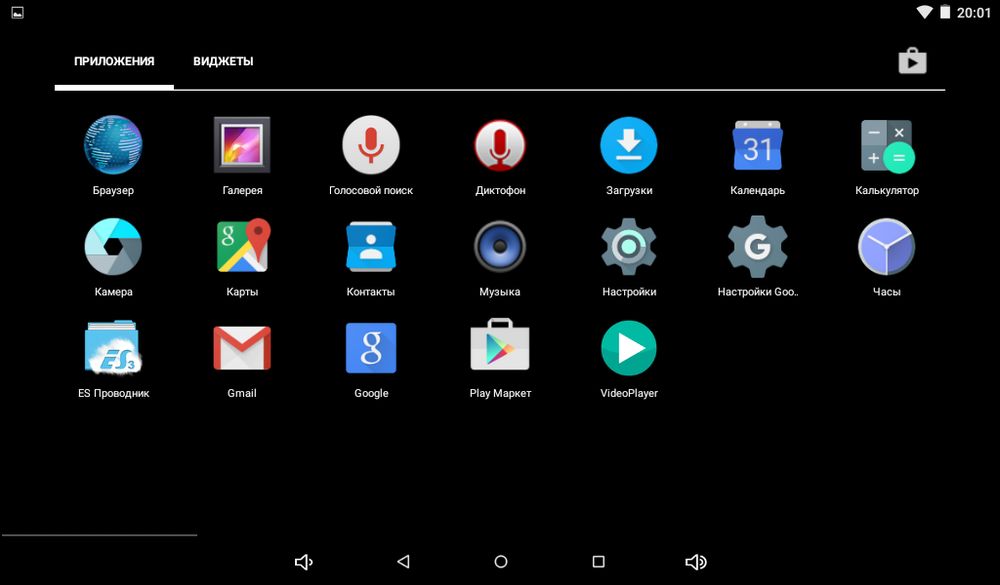Open the Браузер globe icon
Viewport: 1000px width, 585px height.
[x=114, y=145]
